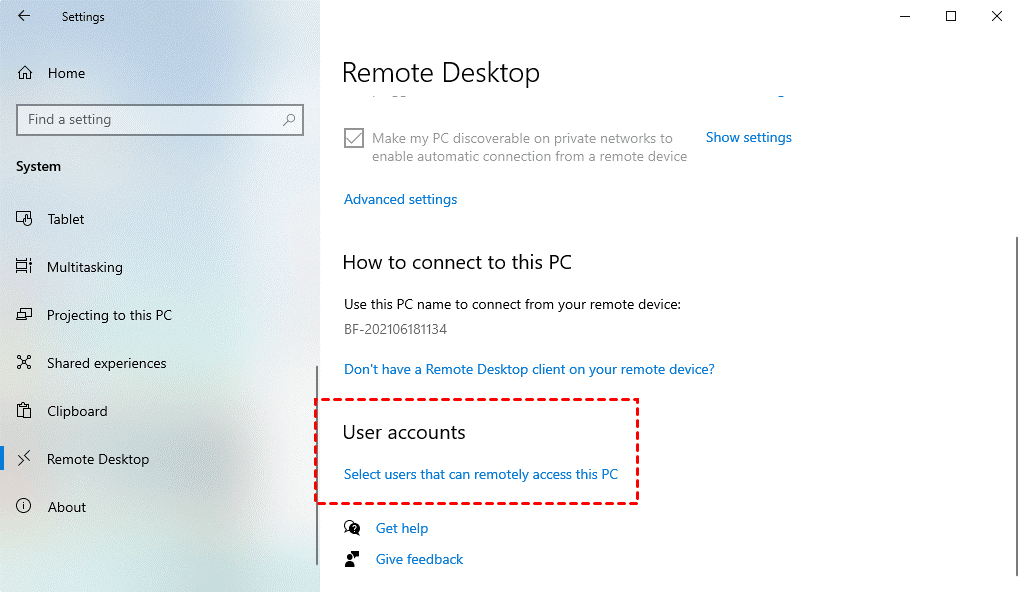Click the Multitasking icon
The height and width of the screenshot is (592, 1020).
[26, 267]
